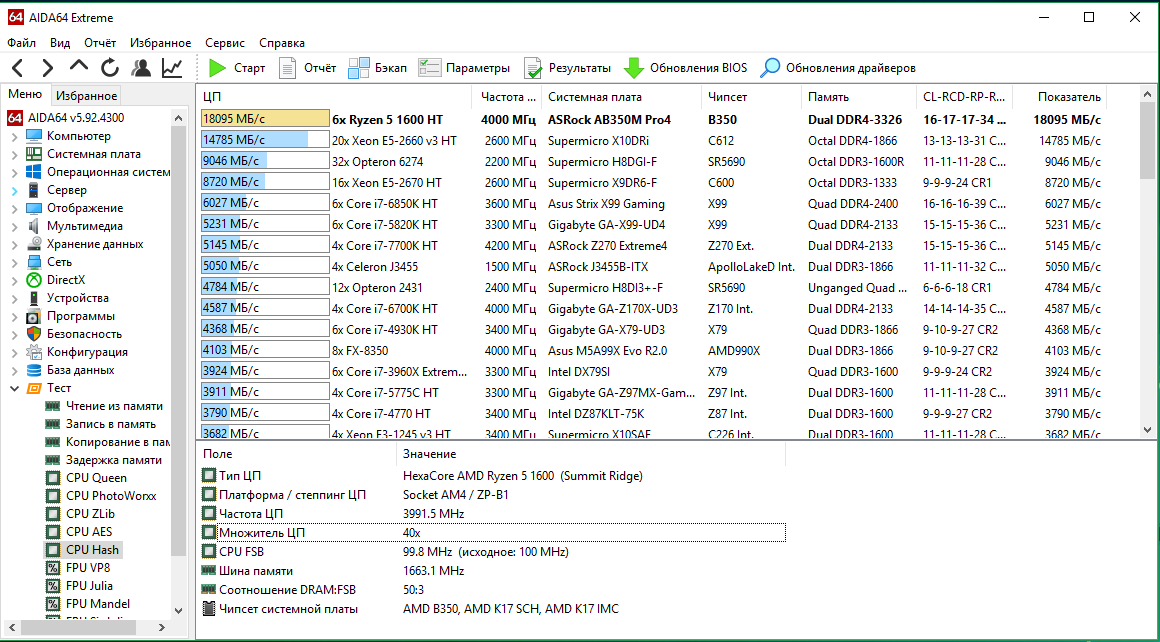The image size is (1160, 642).
Task: Select the Программы icon in the tree
Action: pyautogui.click(x=34, y=316)
